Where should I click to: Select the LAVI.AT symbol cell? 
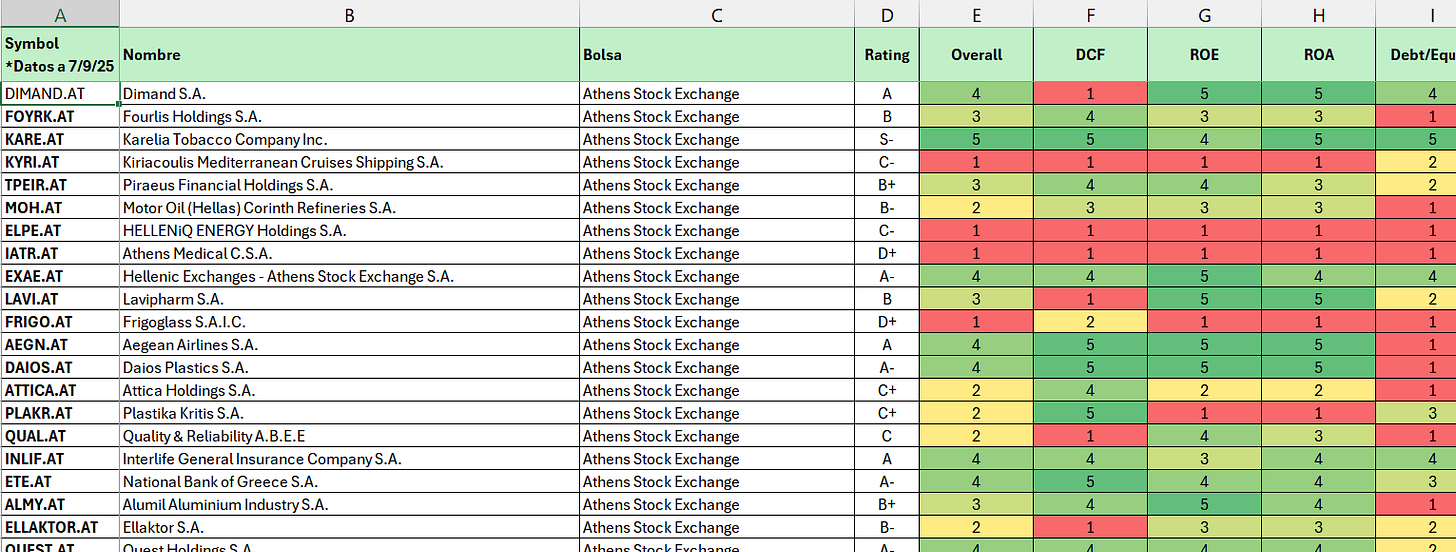[x=60, y=299]
